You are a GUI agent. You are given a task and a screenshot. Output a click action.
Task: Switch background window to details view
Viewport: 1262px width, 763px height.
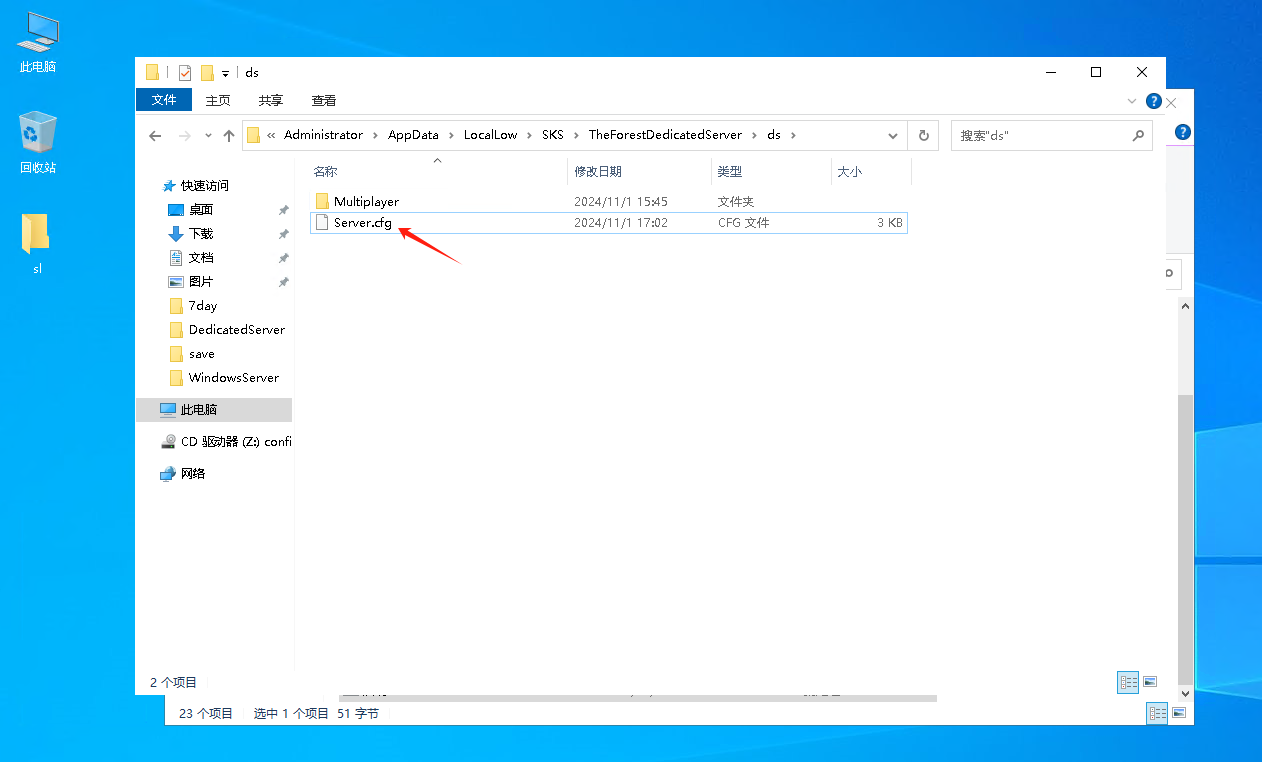click(1157, 713)
